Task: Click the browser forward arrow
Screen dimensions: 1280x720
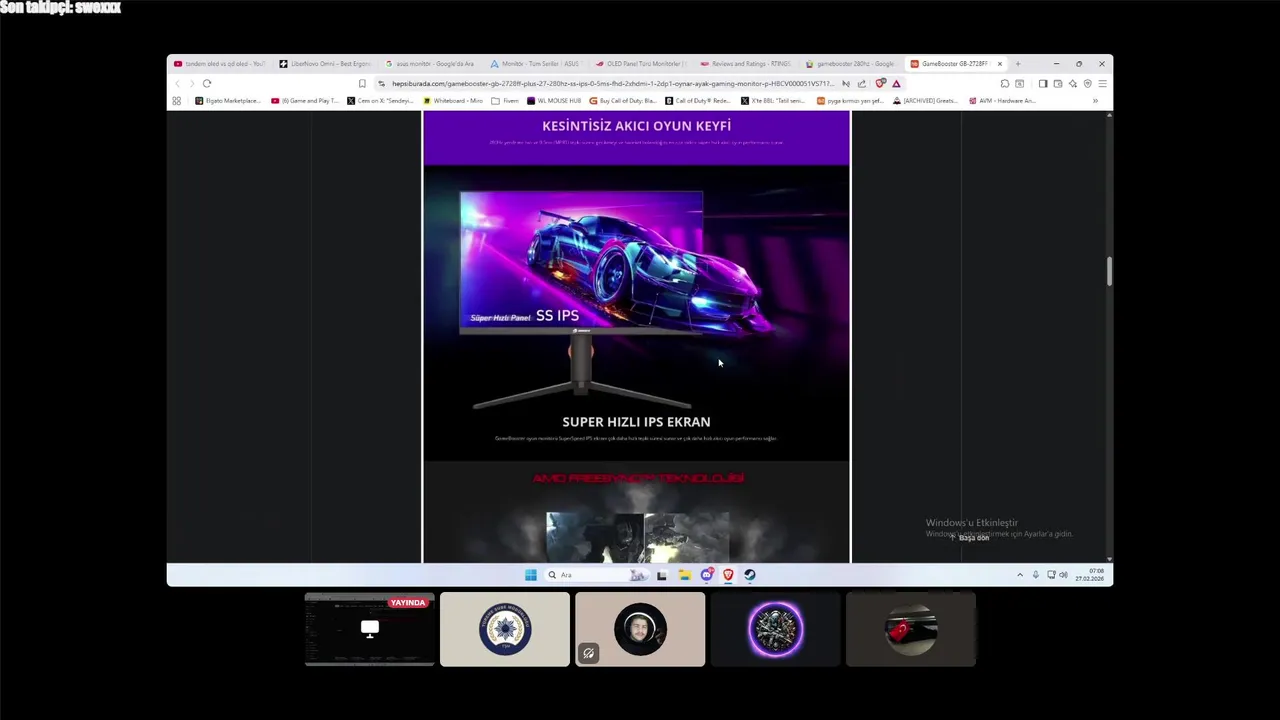Action: tap(192, 84)
